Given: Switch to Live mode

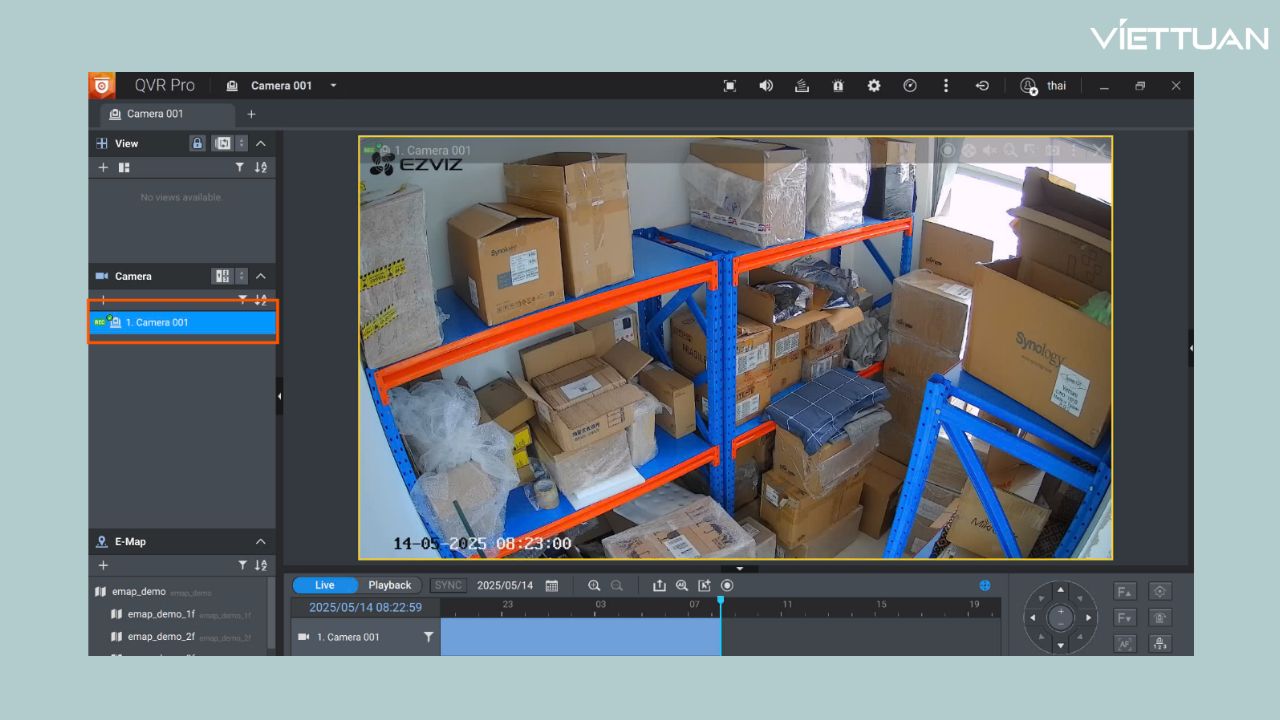Looking at the screenshot, I should tap(325, 585).
